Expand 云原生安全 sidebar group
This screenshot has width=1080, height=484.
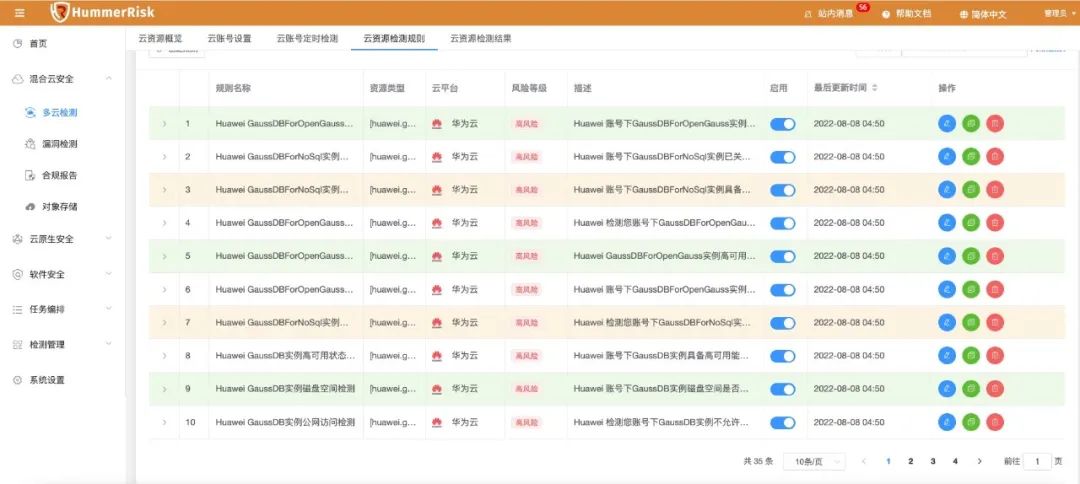point(63,239)
